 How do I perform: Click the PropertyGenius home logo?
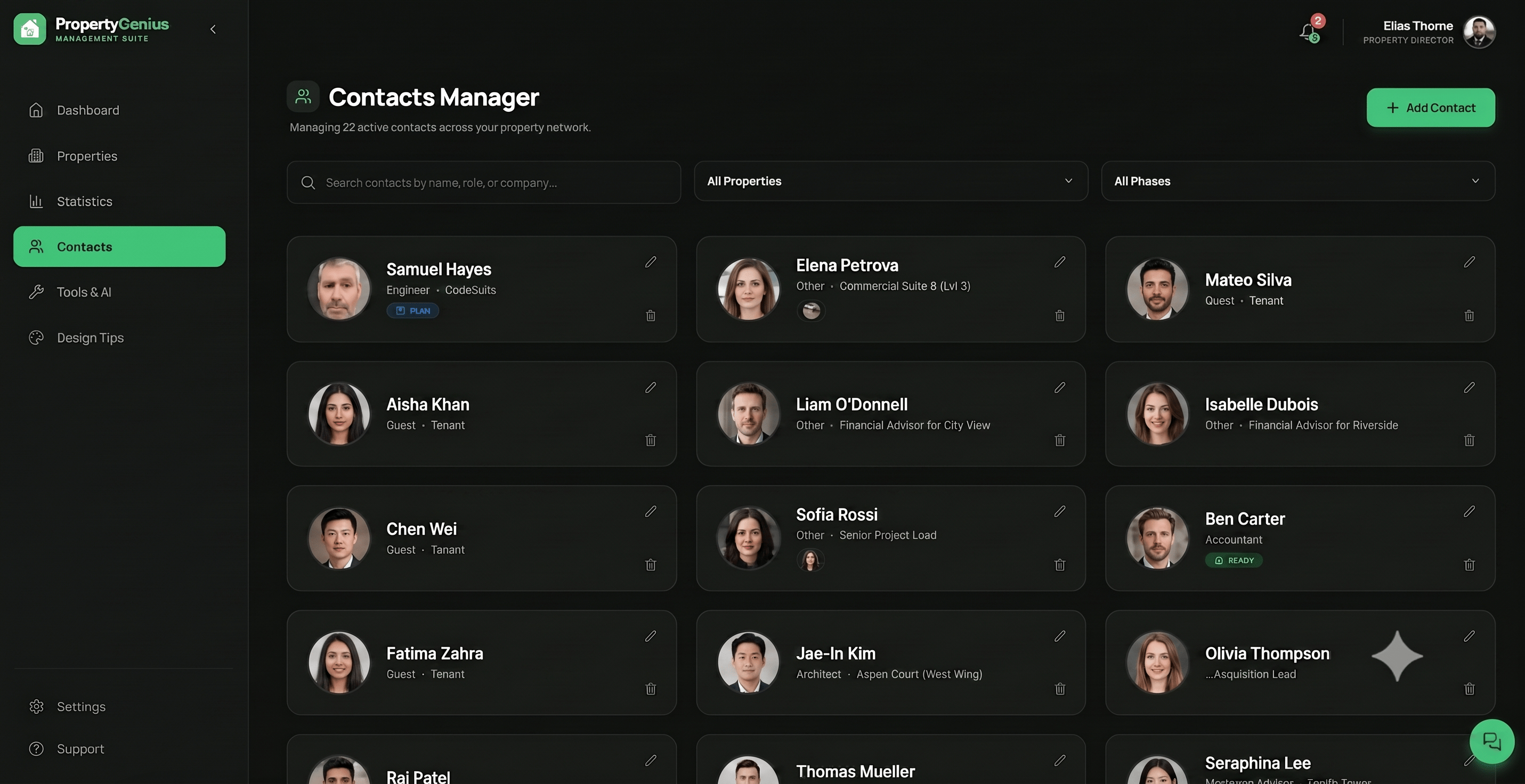30,29
